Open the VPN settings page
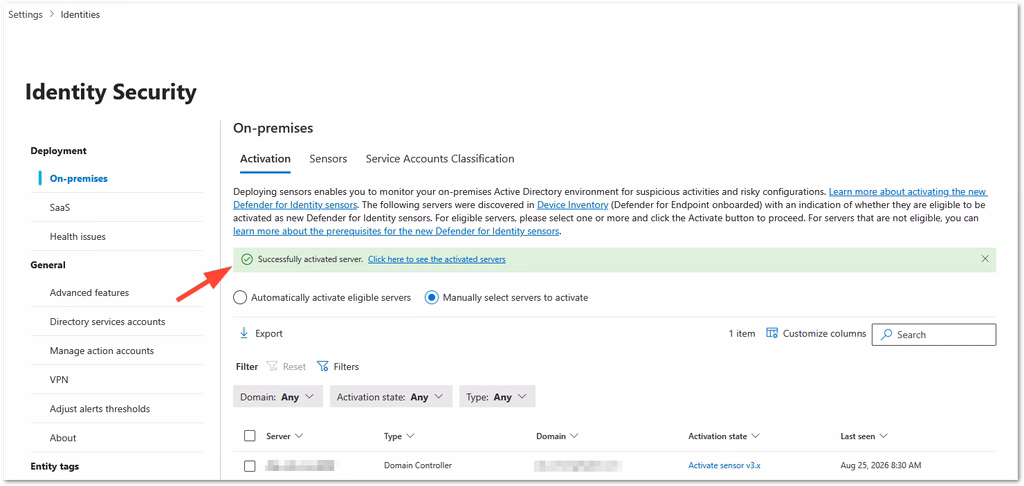This screenshot has height=486, width=1024. 59,380
